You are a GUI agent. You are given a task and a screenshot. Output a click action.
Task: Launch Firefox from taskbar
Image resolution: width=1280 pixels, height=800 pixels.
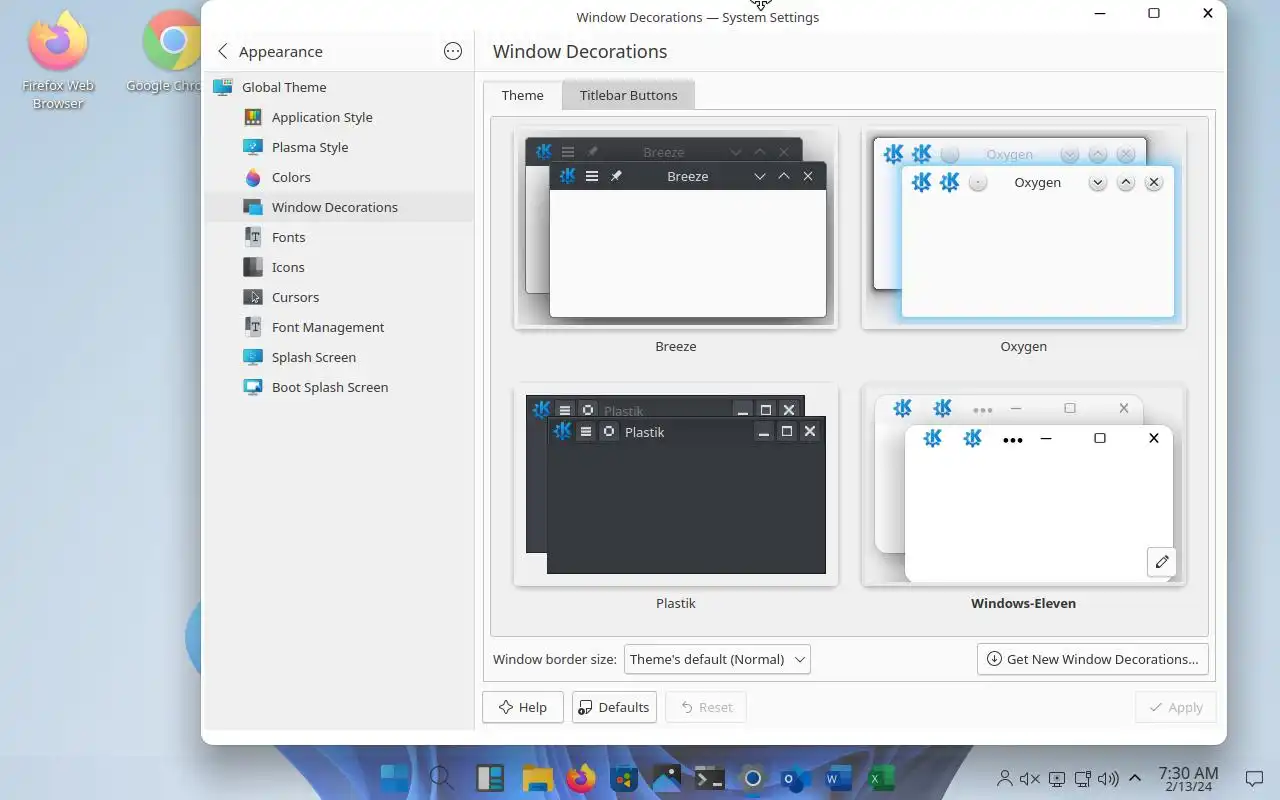[581, 778]
